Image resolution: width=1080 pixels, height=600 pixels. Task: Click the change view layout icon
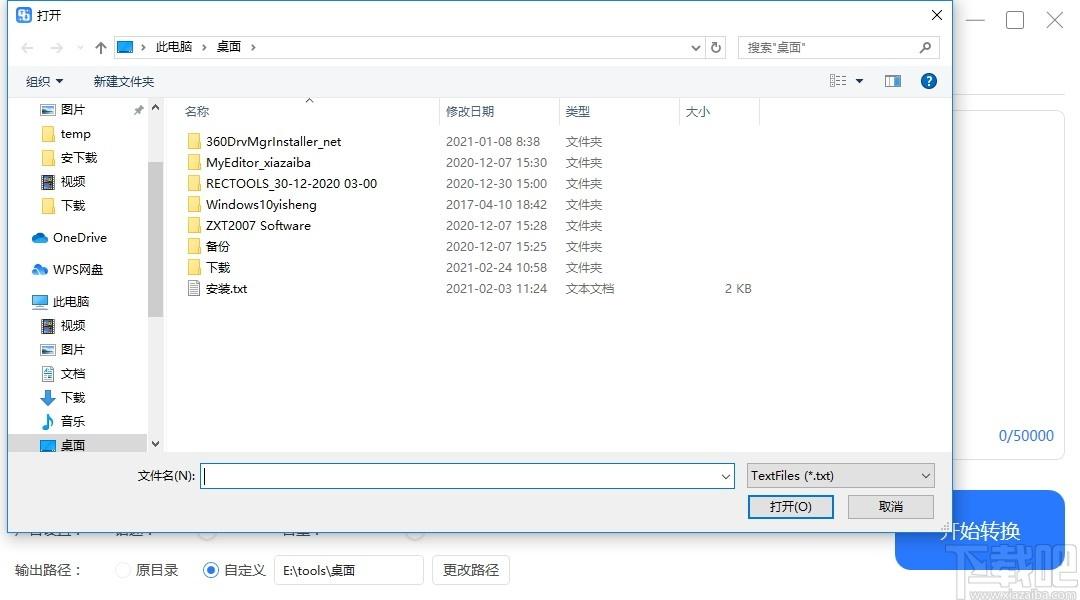click(x=838, y=81)
